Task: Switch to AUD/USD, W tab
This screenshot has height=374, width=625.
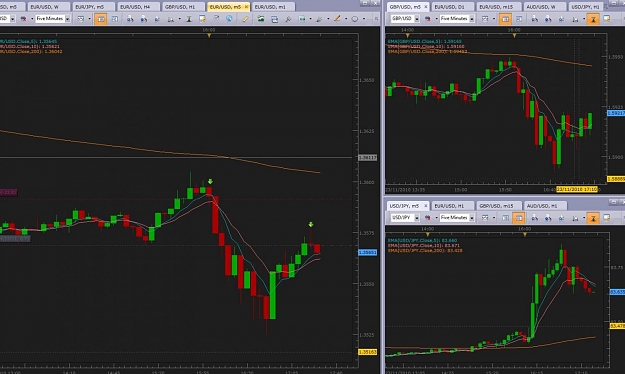Action: (544, 7)
